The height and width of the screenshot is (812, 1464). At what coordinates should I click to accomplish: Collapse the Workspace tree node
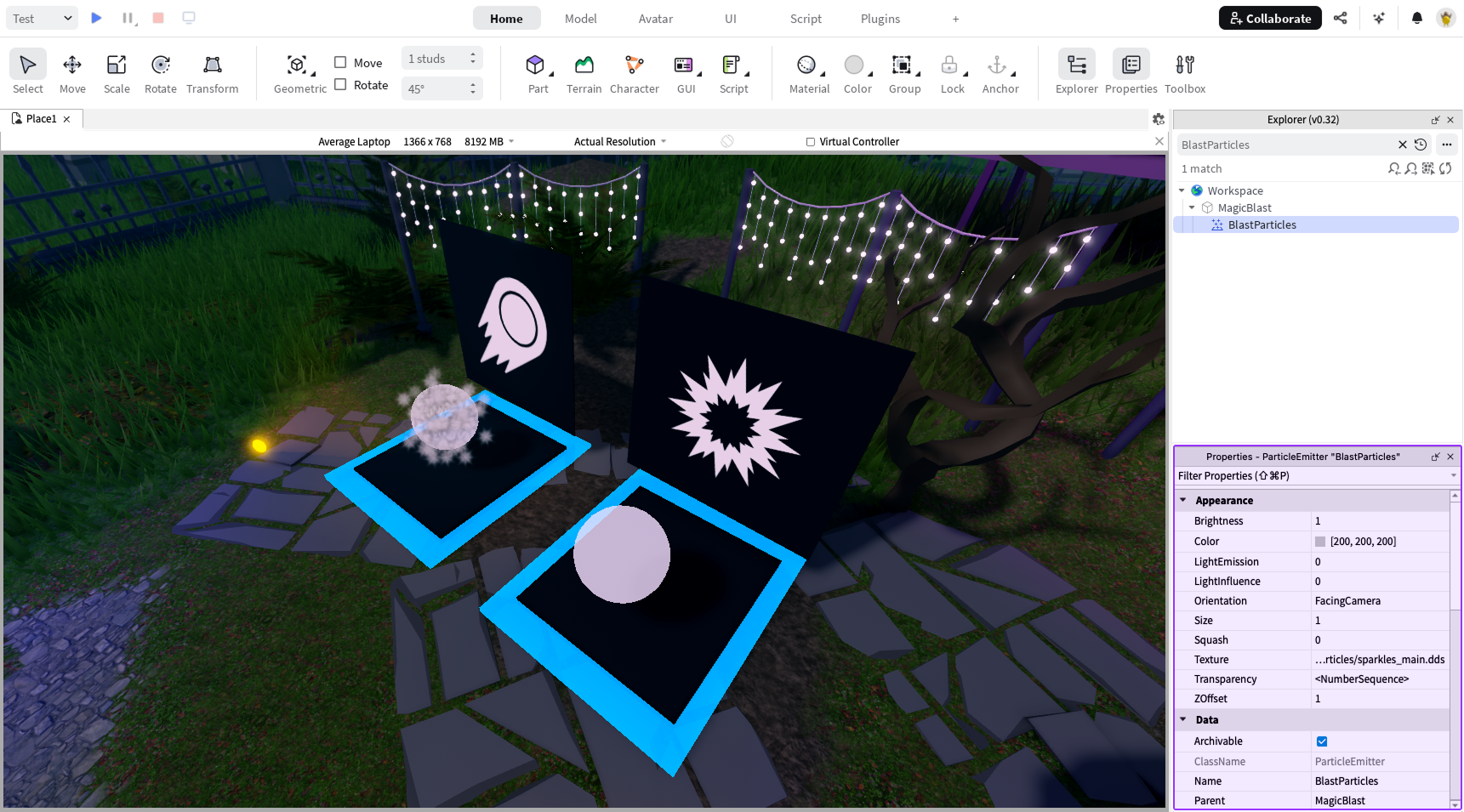[1182, 190]
